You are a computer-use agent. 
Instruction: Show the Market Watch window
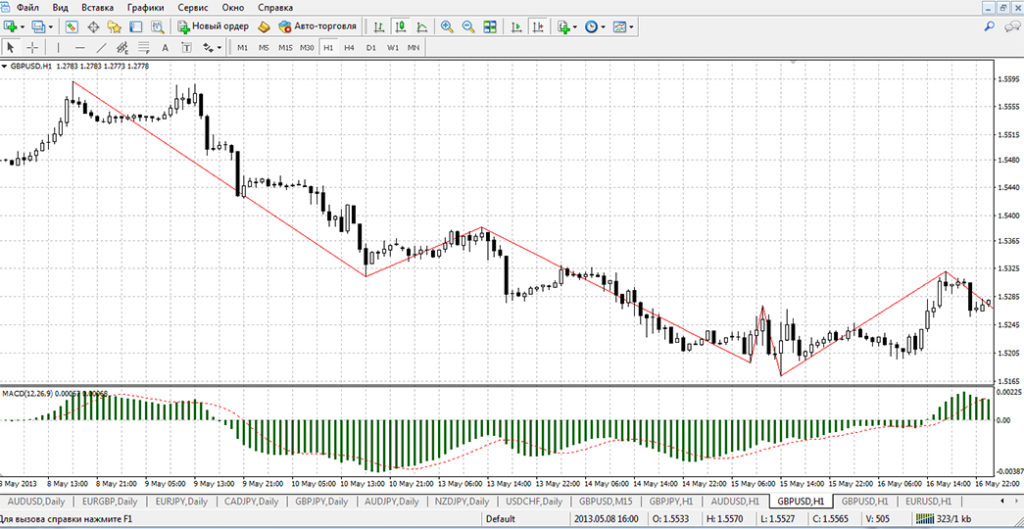(71, 27)
